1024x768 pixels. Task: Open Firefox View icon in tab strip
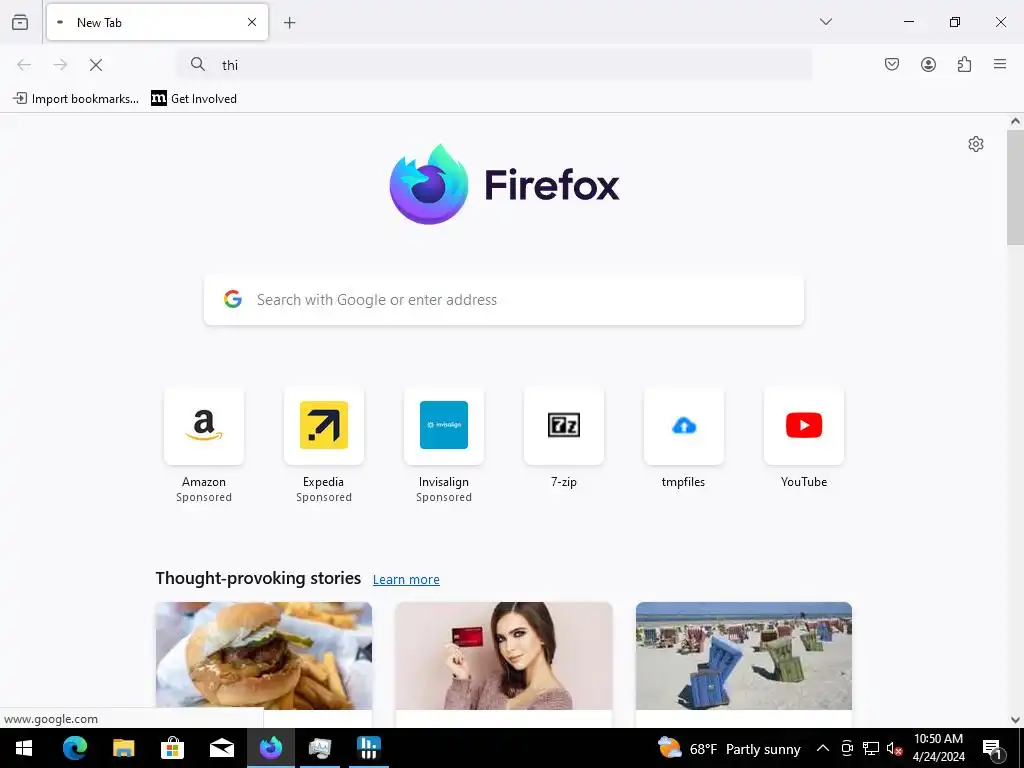tap(20, 22)
